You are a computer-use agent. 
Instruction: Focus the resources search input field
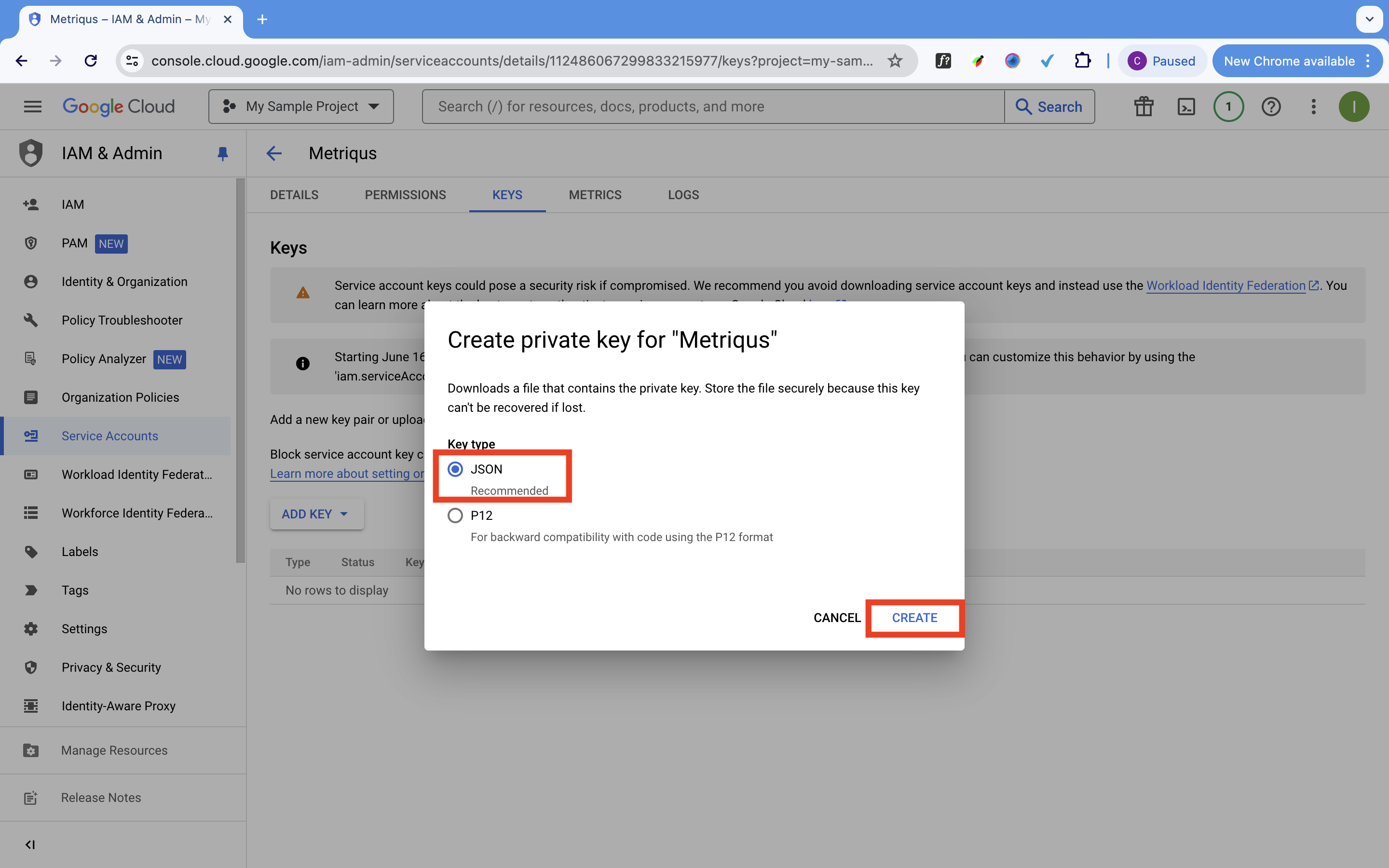713,106
